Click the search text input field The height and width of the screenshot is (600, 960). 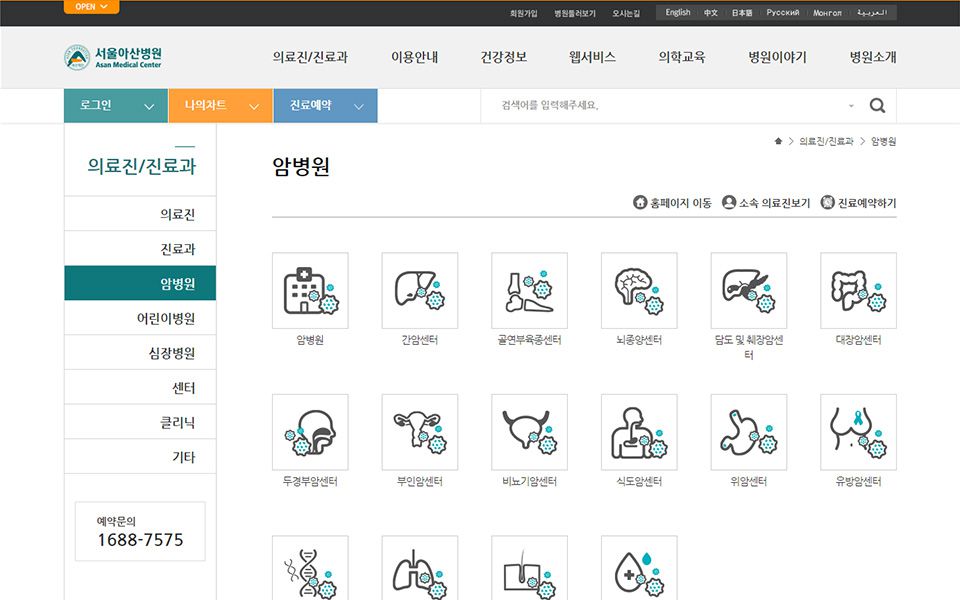coord(670,106)
